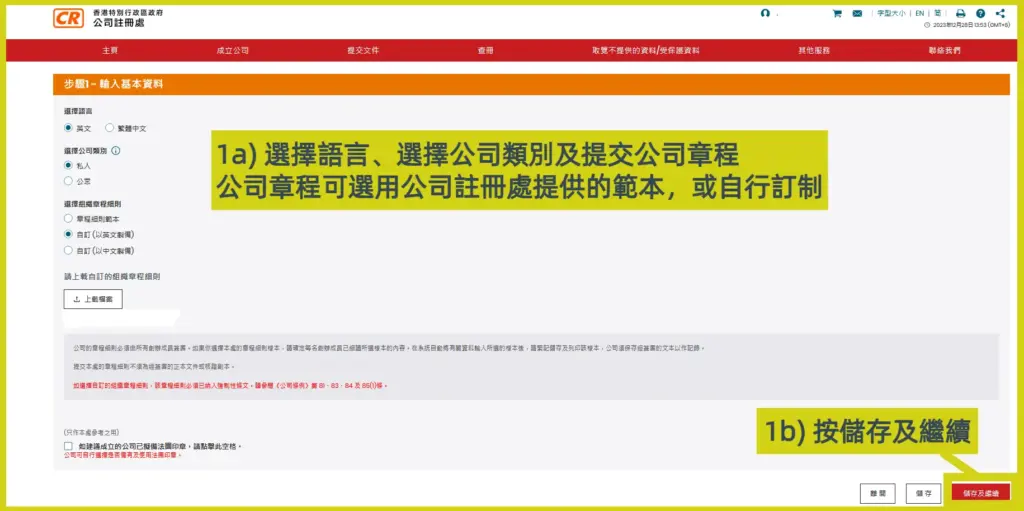
Task: Switch site language to EN
Action: tap(919, 14)
